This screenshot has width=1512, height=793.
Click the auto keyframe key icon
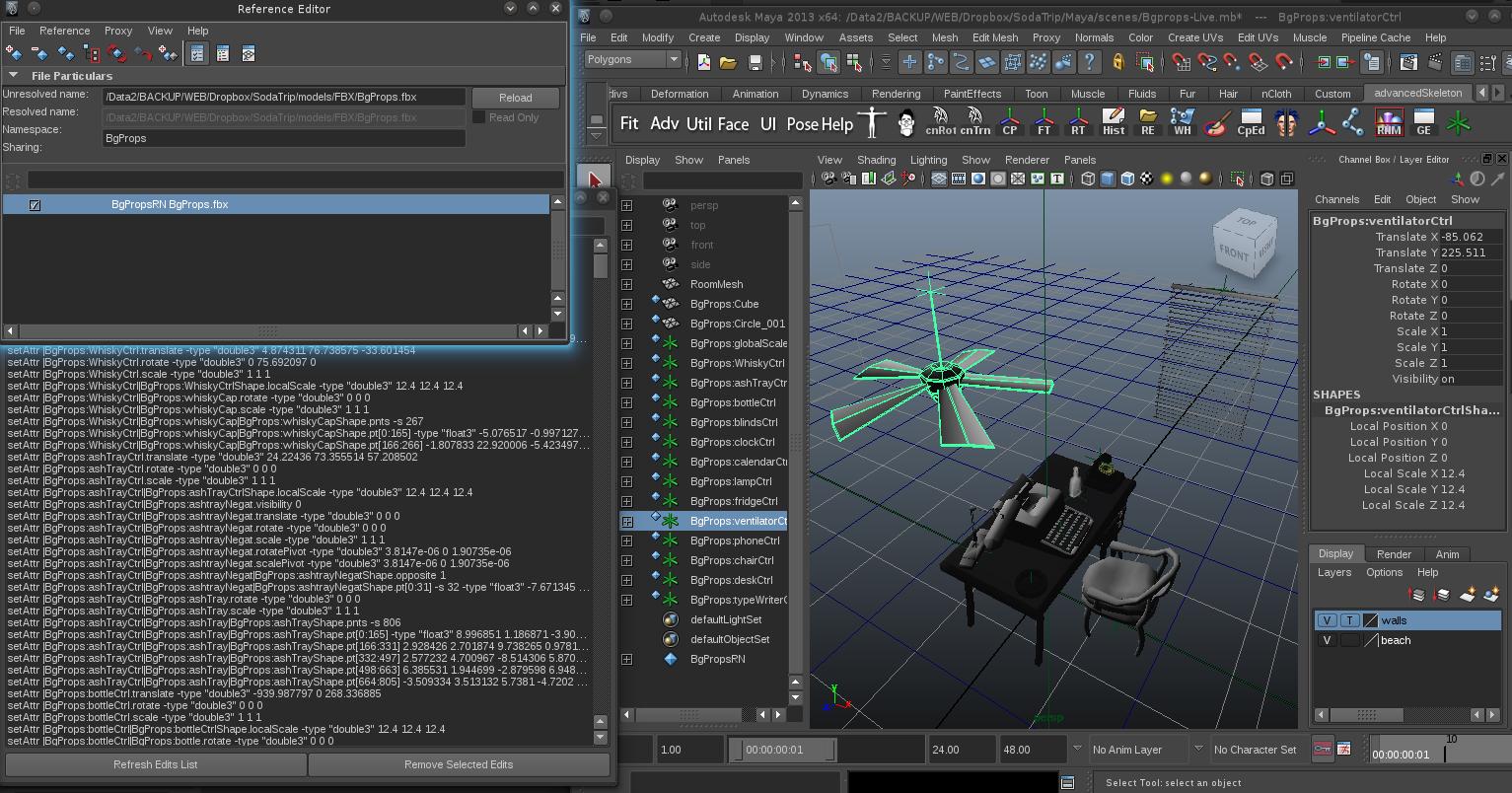click(1322, 750)
